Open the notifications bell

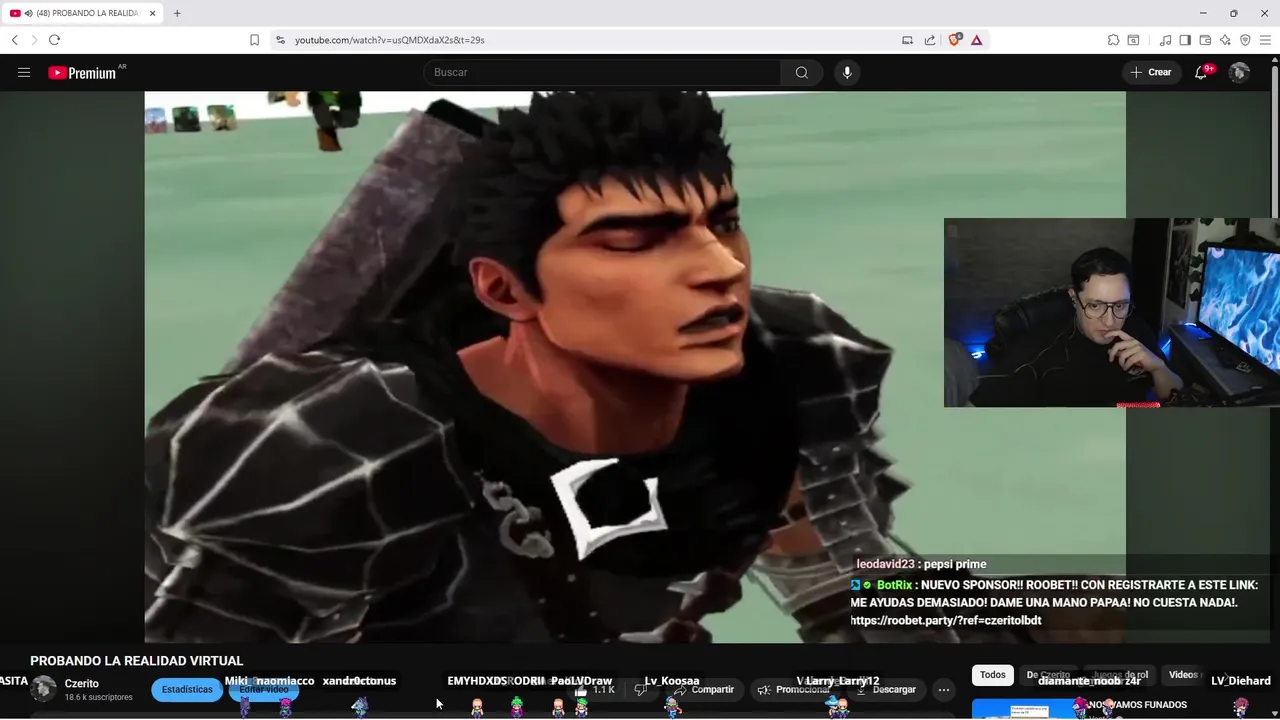click(1201, 72)
